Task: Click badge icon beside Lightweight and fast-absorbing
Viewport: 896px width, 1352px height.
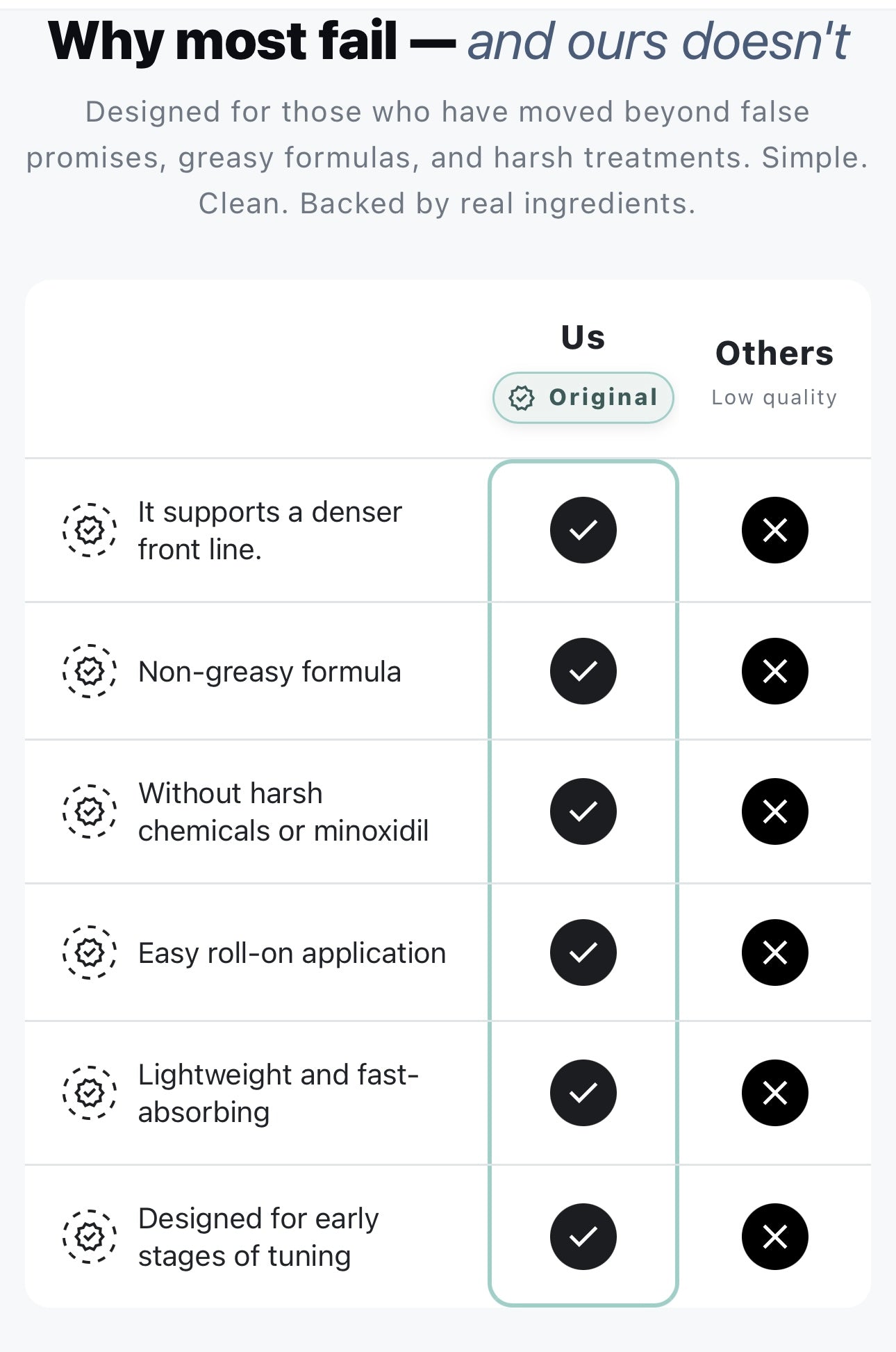Action: pyautogui.click(x=90, y=1093)
